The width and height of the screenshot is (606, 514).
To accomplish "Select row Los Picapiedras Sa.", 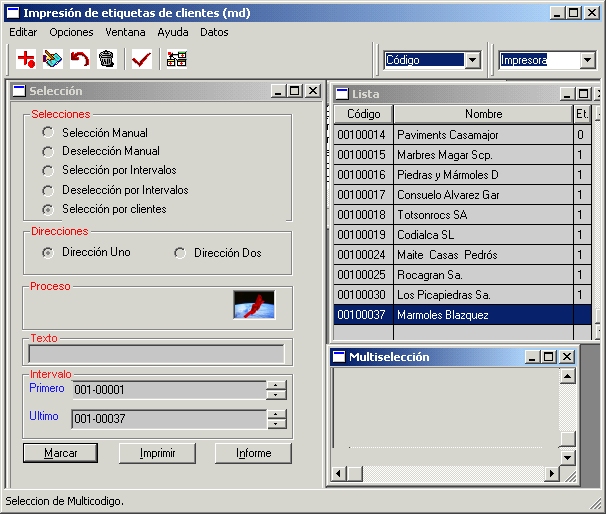I will coord(462,295).
